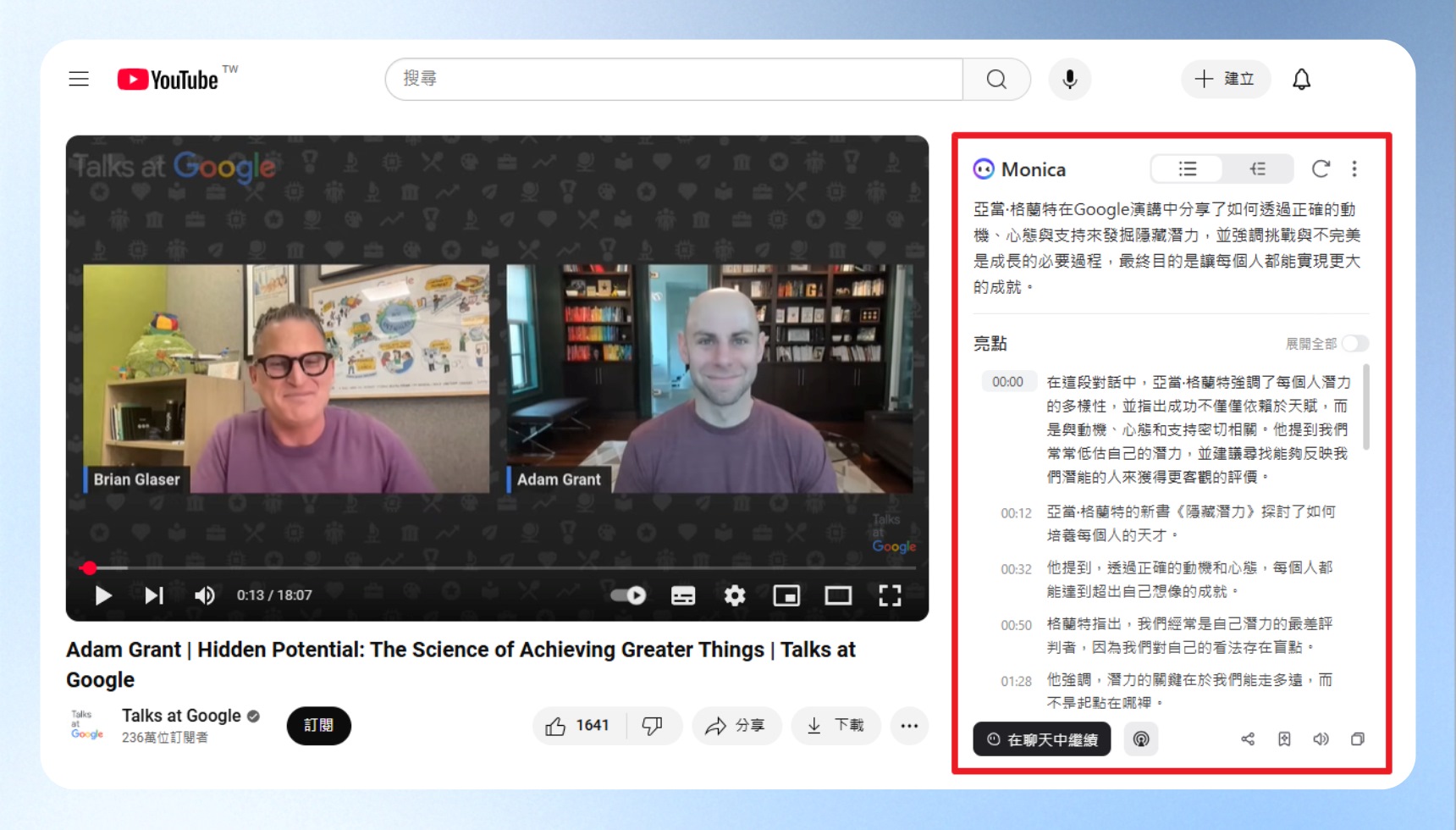Select Monica list summary view tab
This screenshot has height=830, width=1456.
[1187, 169]
